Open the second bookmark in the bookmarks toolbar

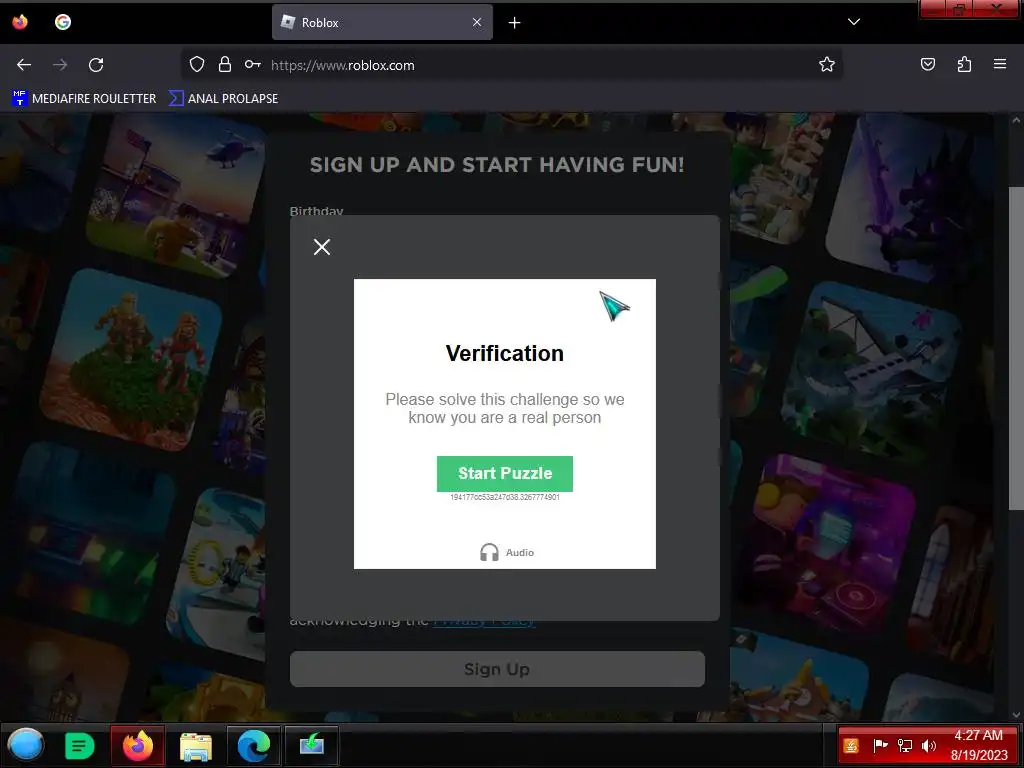pyautogui.click(x=223, y=99)
